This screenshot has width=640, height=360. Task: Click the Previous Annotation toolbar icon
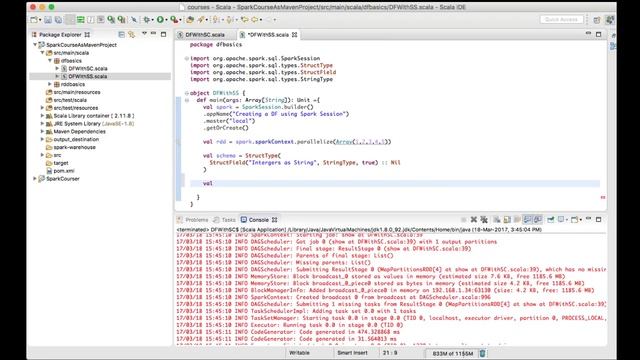(x=230, y=19)
